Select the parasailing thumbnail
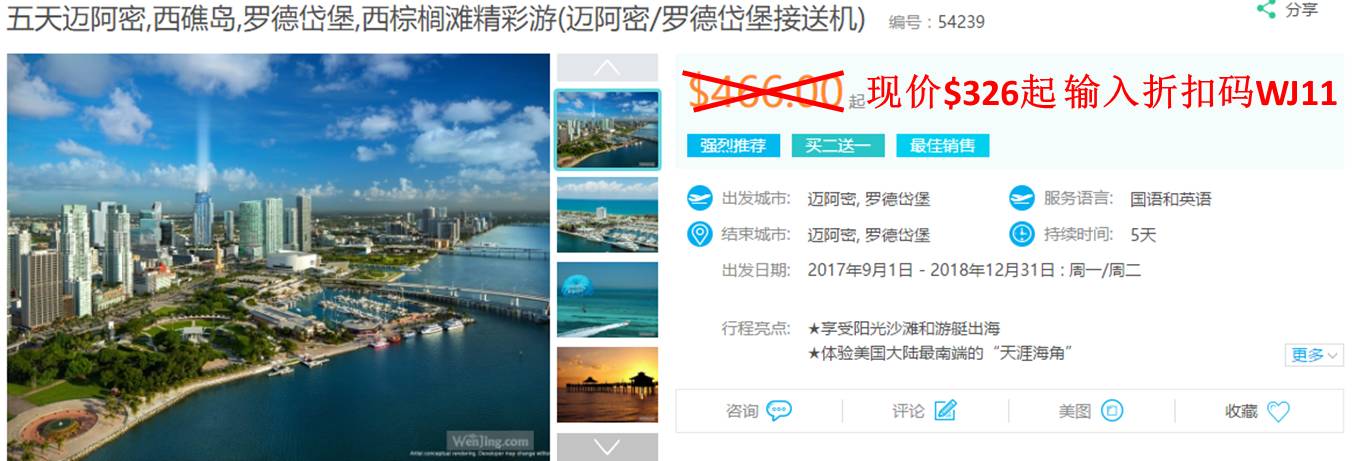Image resolution: width=1361 pixels, height=461 pixels. click(x=608, y=300)
